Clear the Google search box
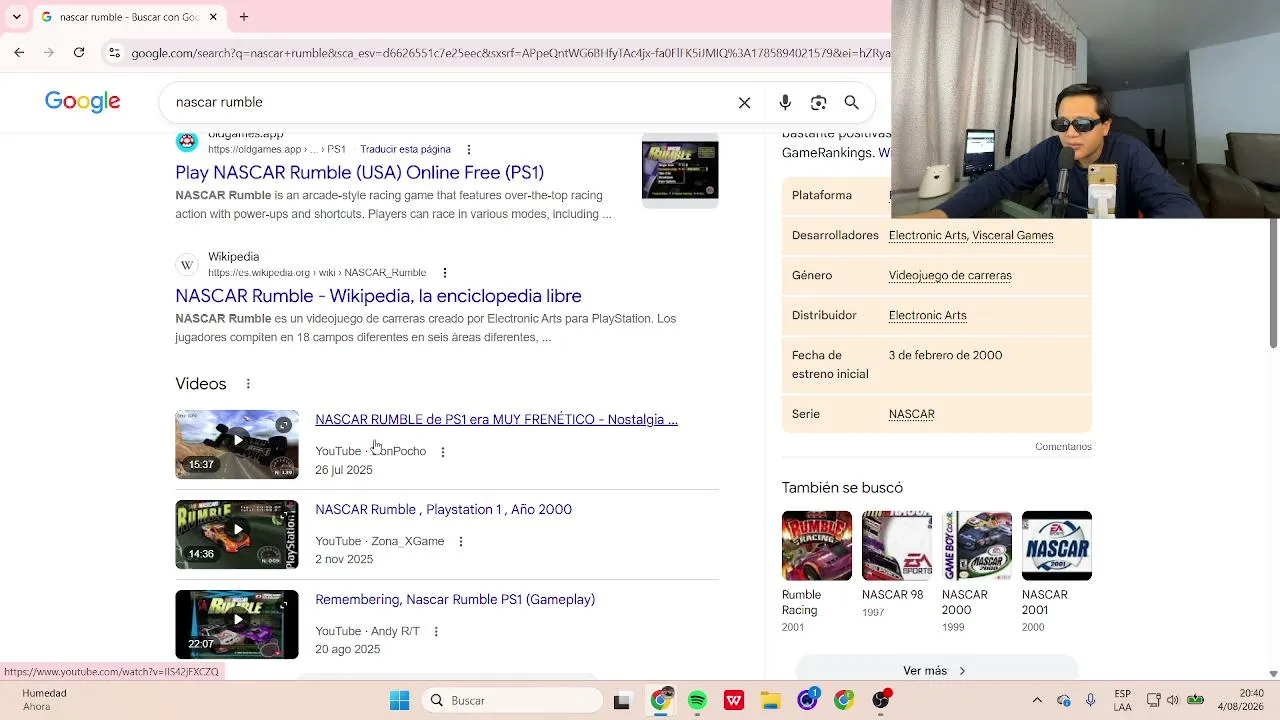The image size is (1280, 720). coord(745,102)
